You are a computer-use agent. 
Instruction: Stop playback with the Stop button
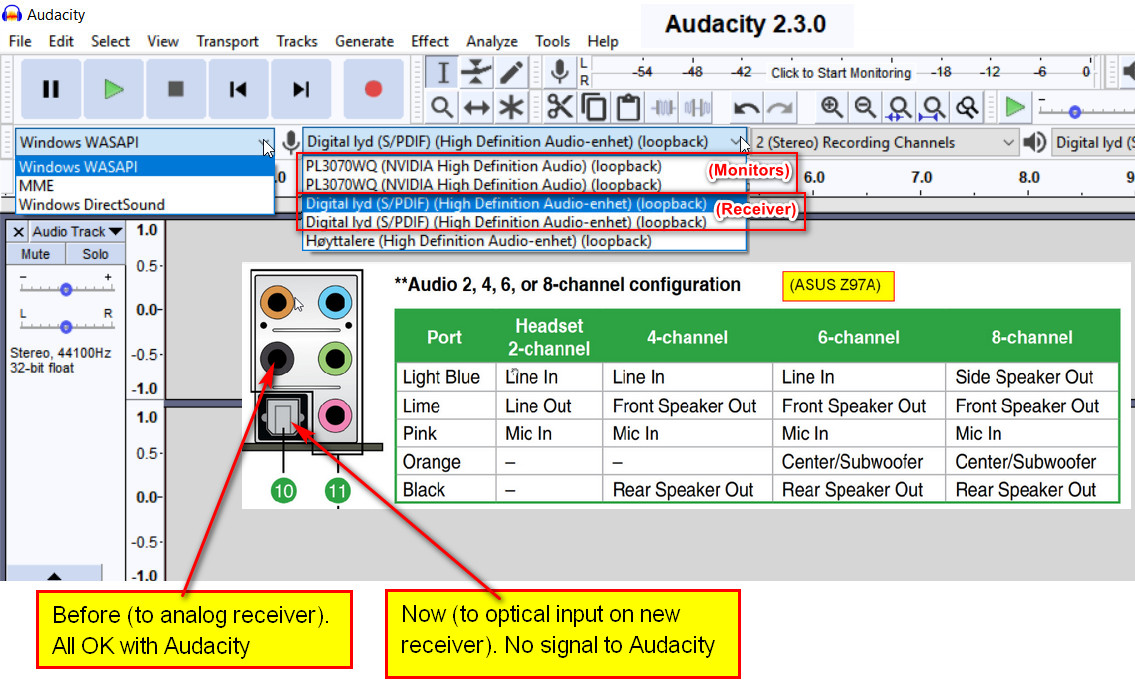(176, 89)
